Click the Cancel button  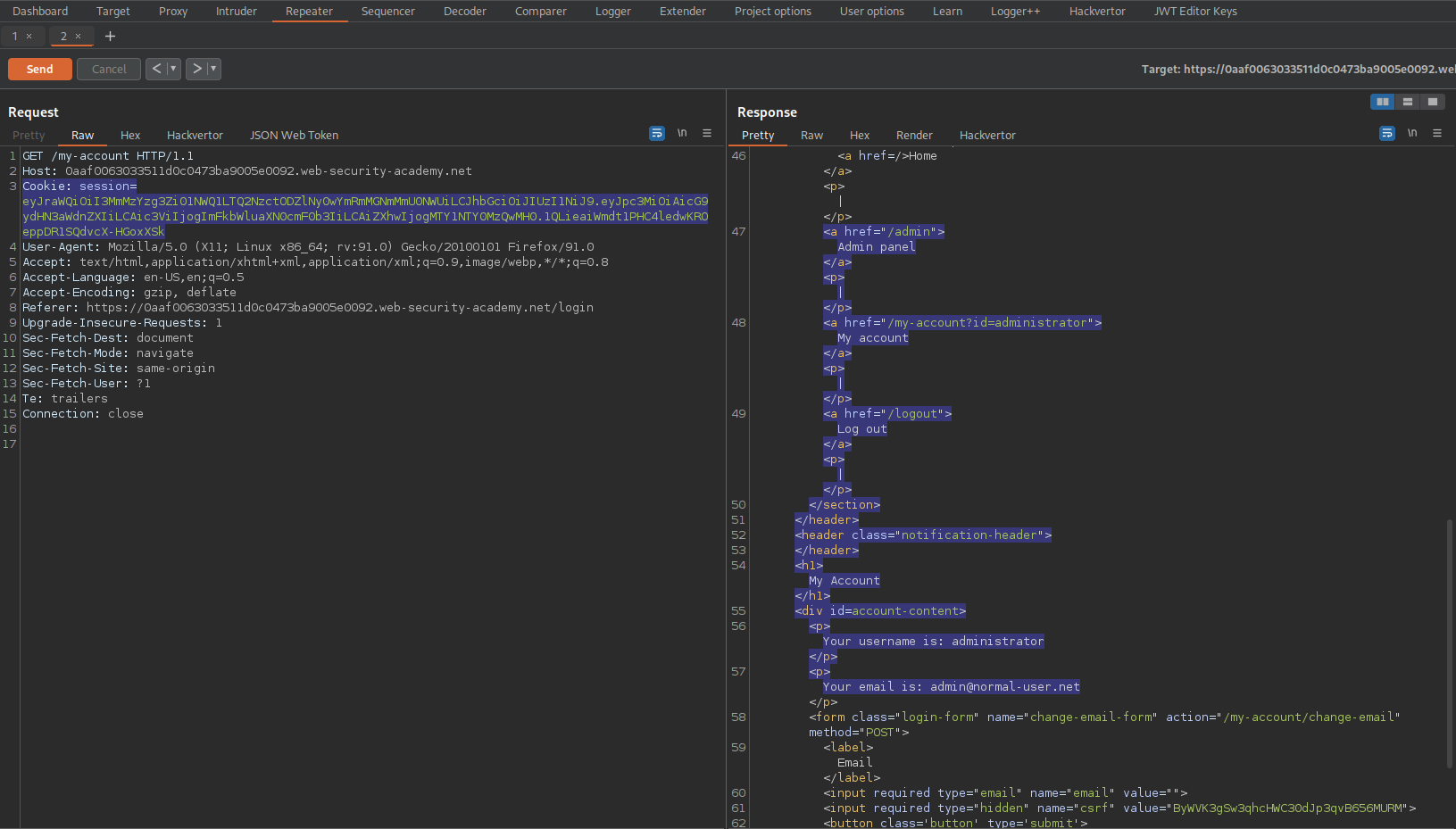(109, 69)
